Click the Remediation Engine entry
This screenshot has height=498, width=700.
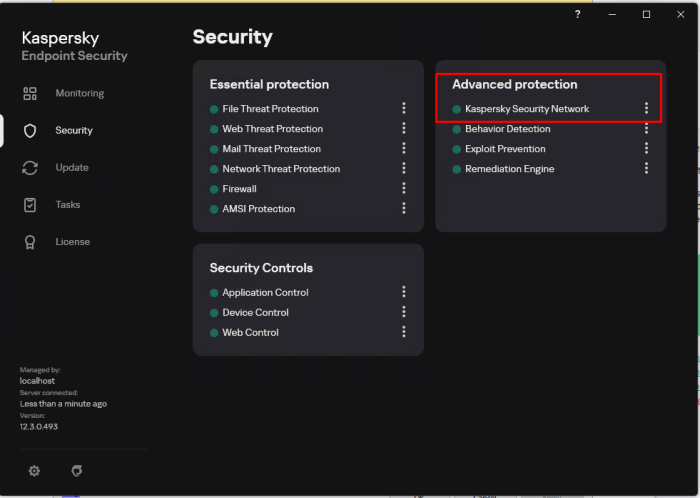pos(509,169)
